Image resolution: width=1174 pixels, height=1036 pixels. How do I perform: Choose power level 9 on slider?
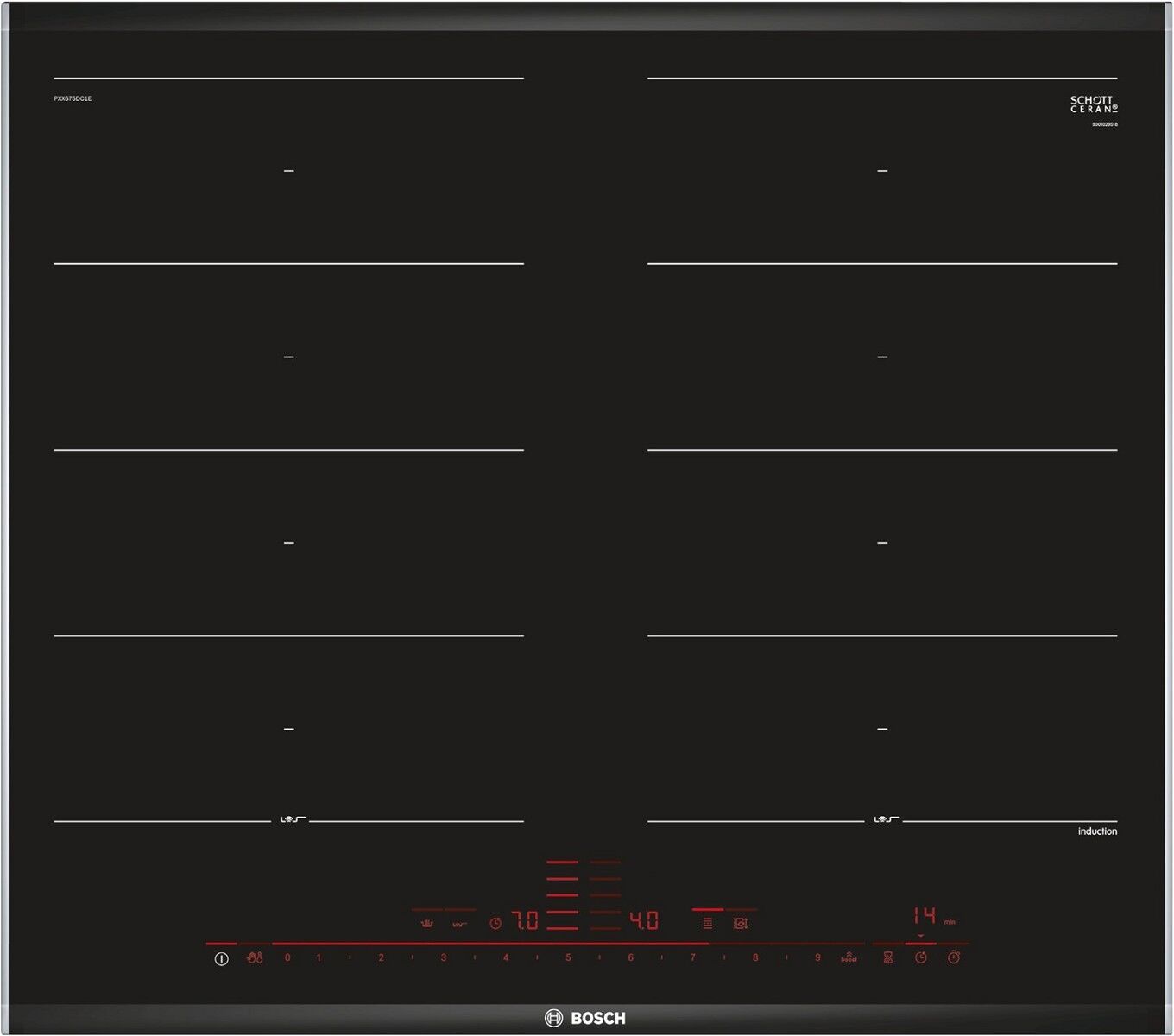(x=817, y=957)
